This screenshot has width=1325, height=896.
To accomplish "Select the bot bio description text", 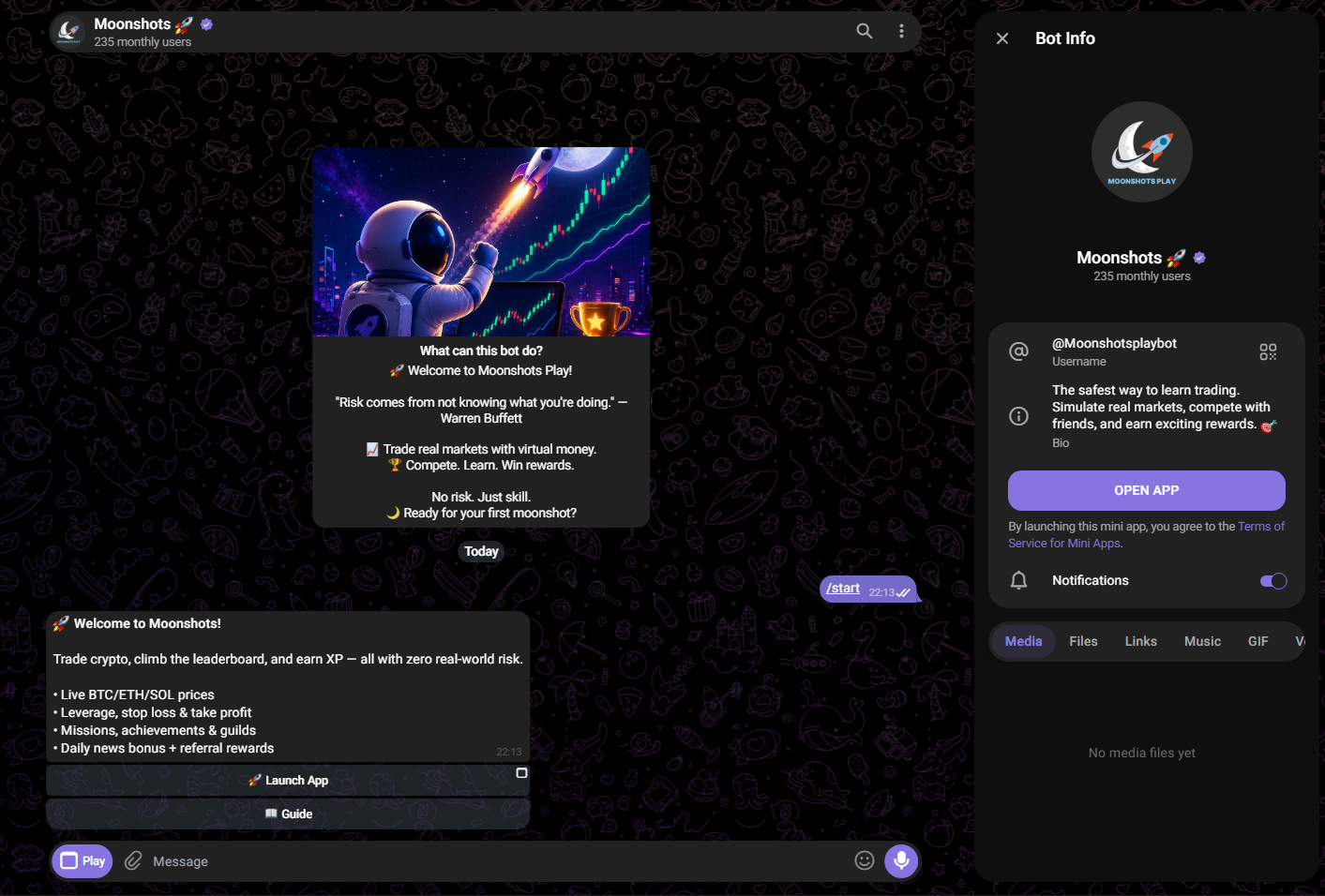I will pyautogui.click(x=1163, y=407).
